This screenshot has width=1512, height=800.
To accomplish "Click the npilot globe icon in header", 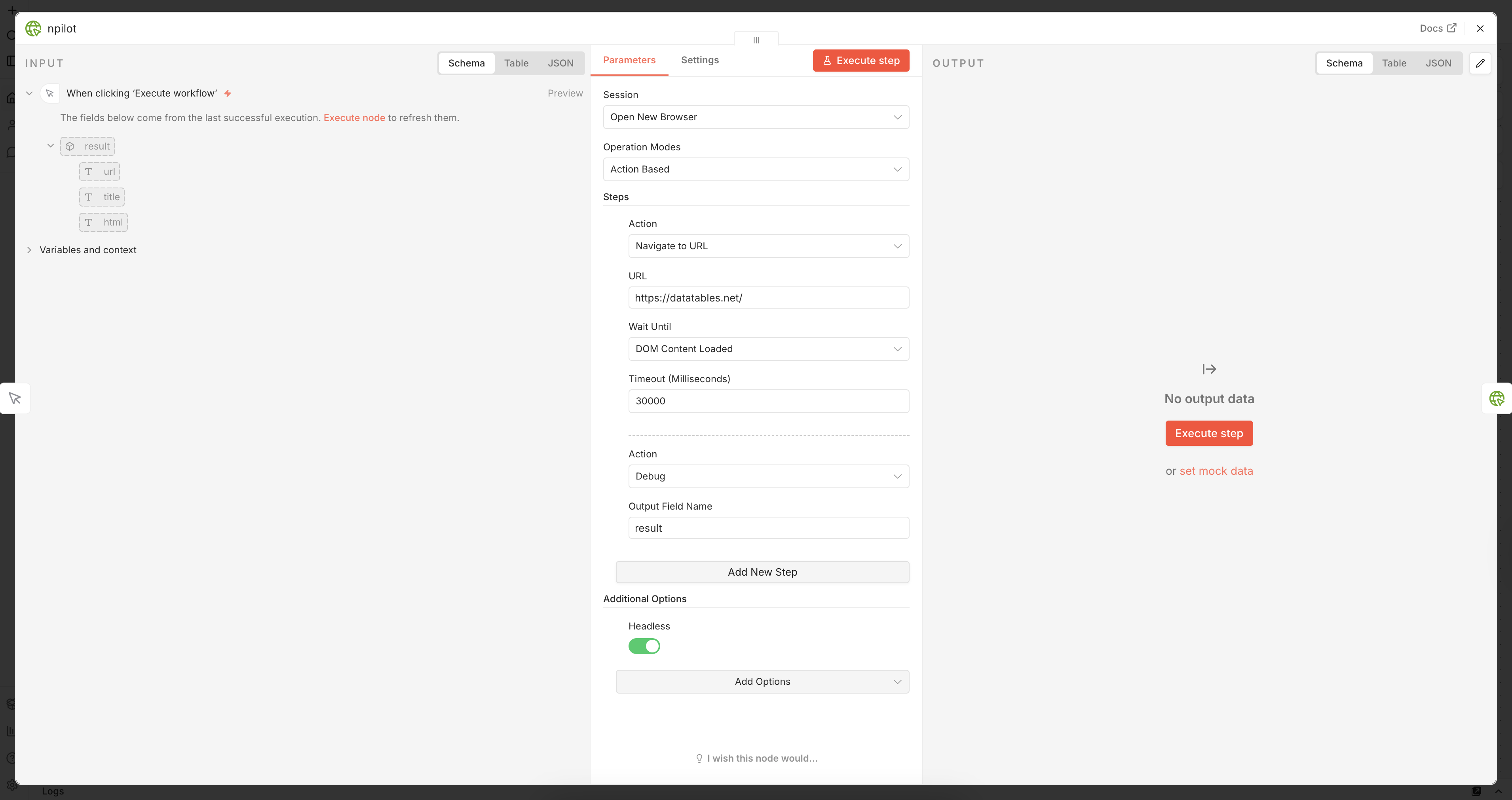I will click(34, 28).
